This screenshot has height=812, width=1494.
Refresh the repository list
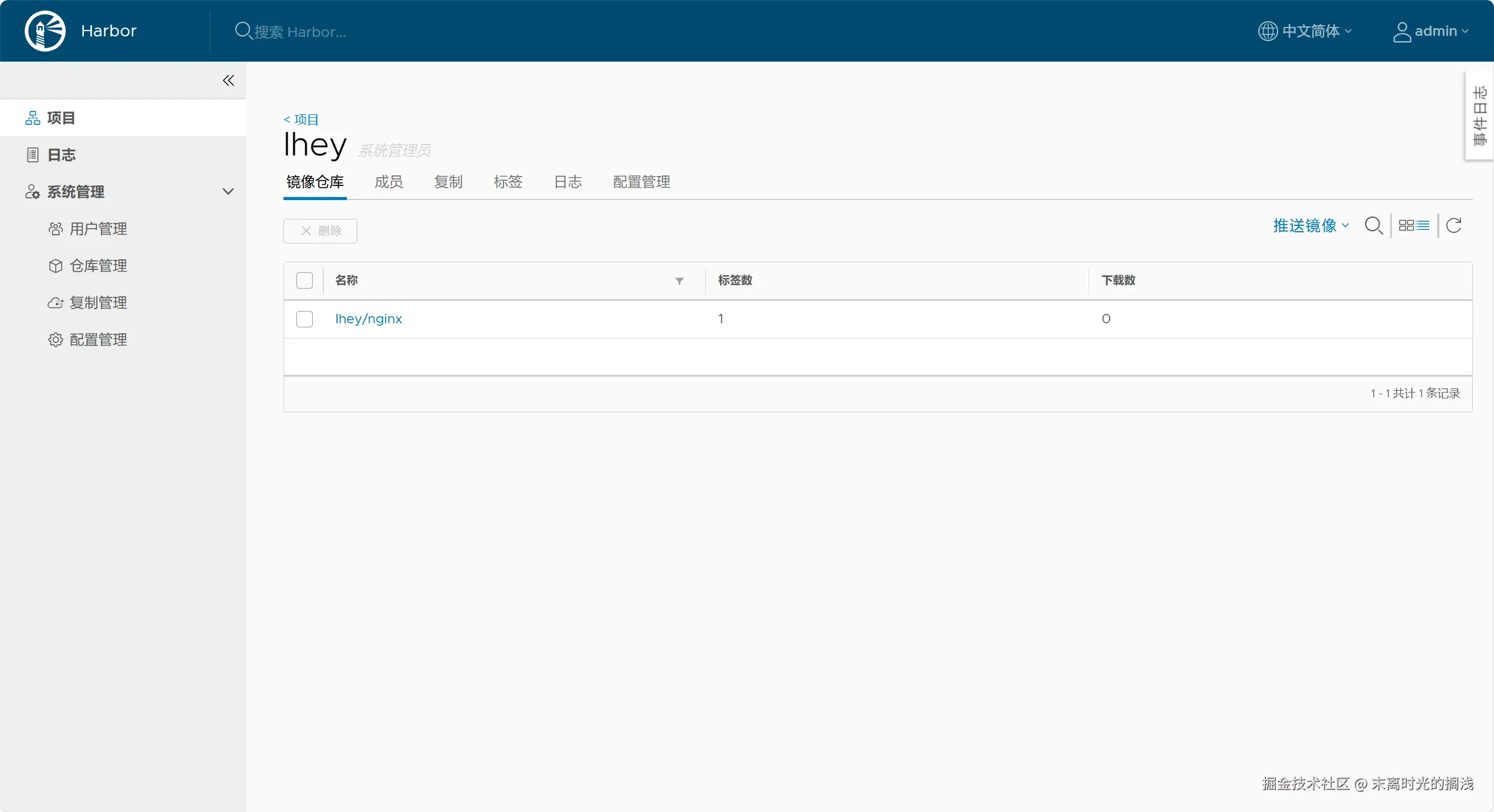click(x=1454, y=226)
